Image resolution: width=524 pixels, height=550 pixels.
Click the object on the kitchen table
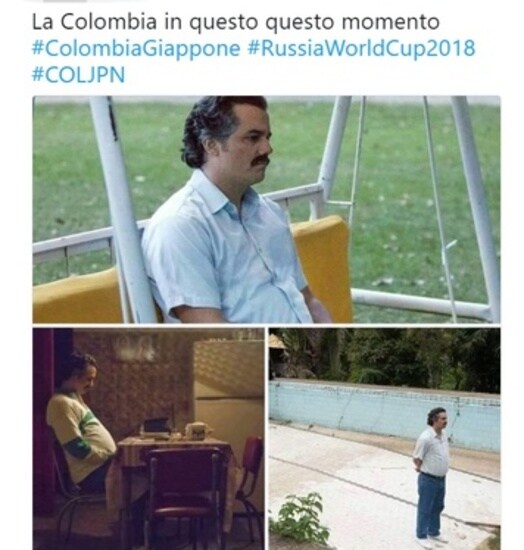click(x=157, y=428)
